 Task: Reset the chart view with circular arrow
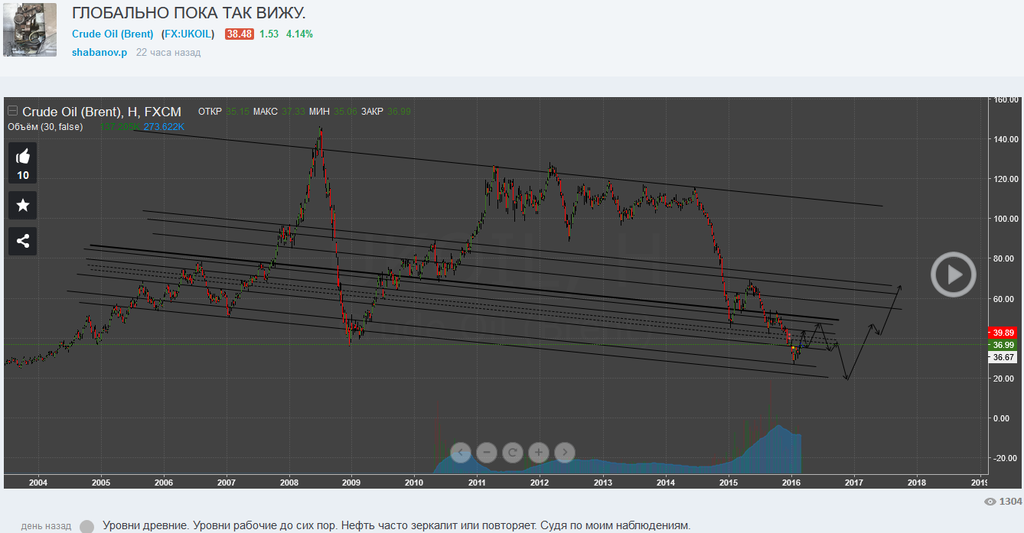pos(513,452)
